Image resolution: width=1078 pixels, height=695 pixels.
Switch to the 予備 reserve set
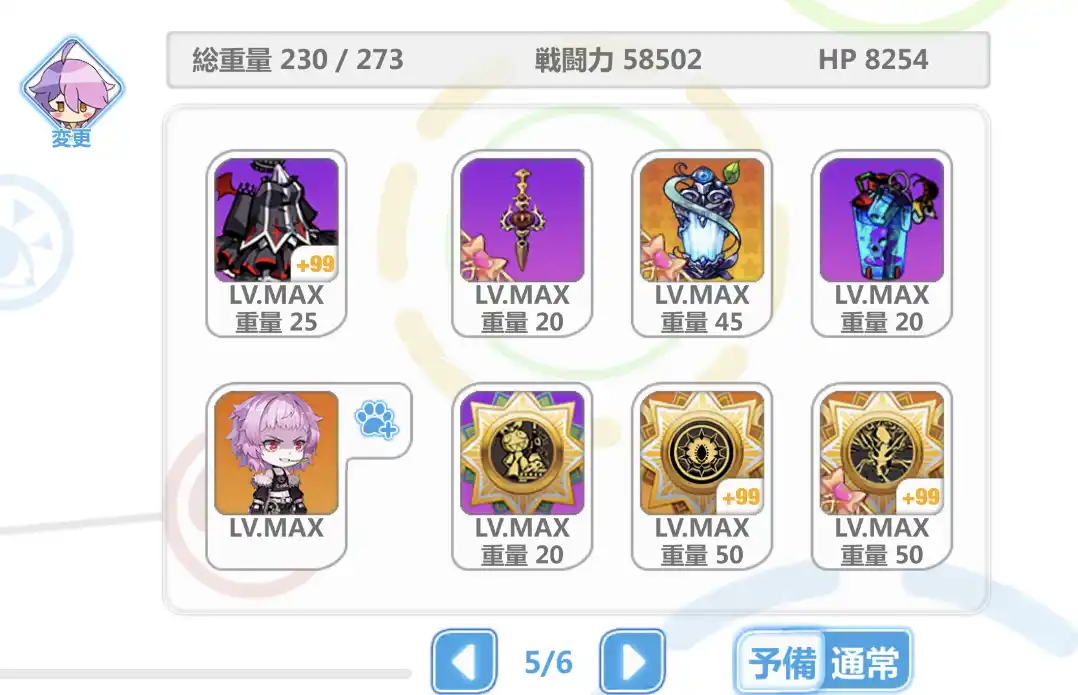click(x=781, y=663)
